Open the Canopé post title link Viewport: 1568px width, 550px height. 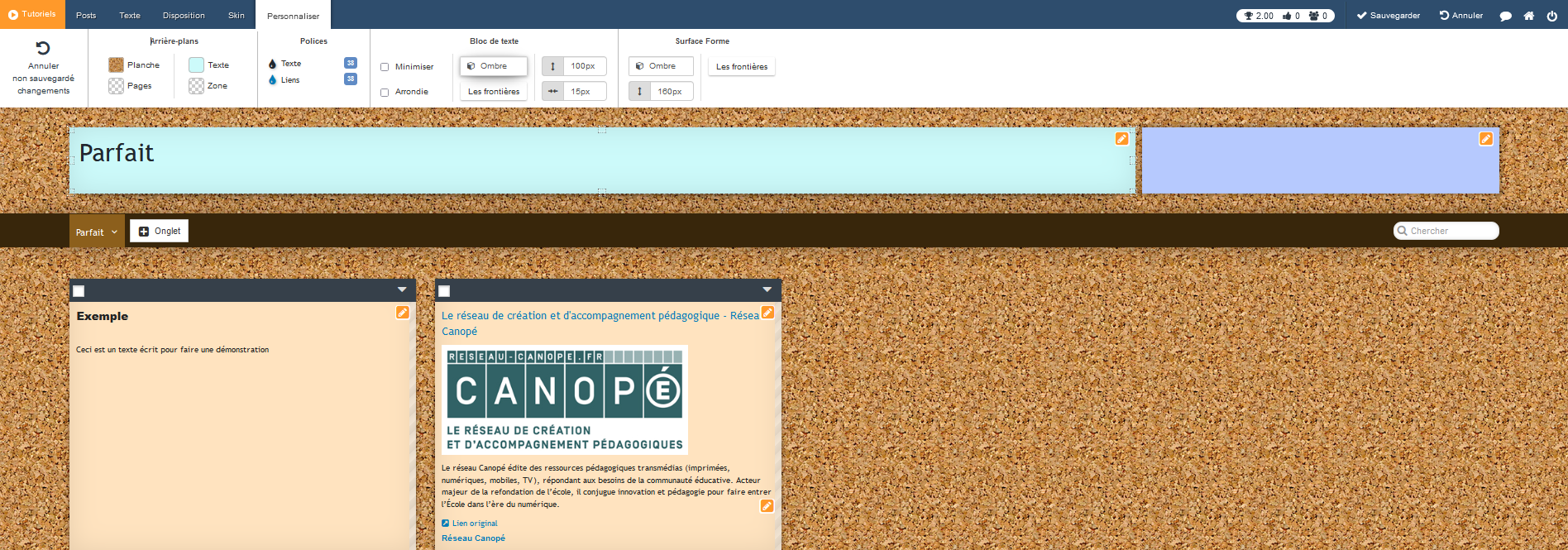[600, 323]
